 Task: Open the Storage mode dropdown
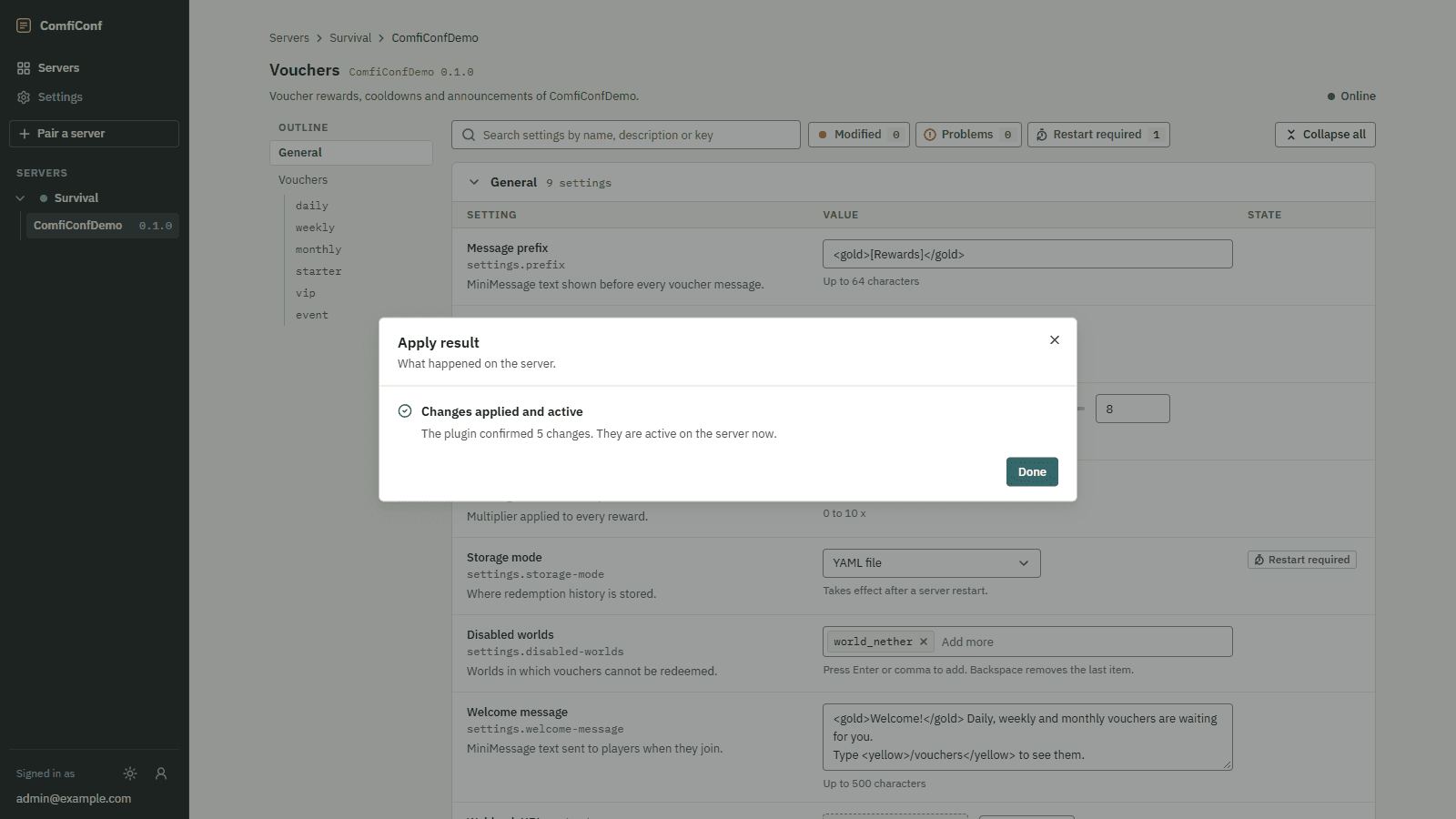(x=932, y=563)
